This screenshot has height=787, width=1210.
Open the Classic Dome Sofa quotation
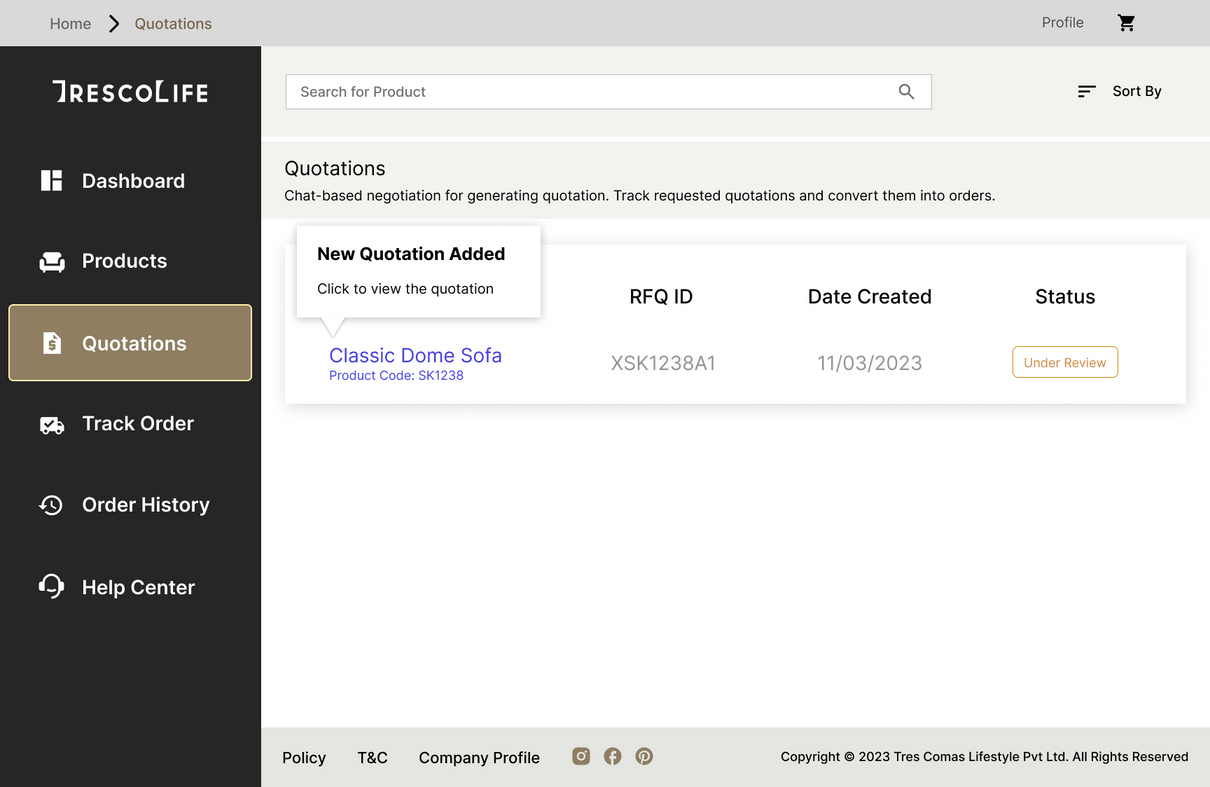[x=415, y=356]
